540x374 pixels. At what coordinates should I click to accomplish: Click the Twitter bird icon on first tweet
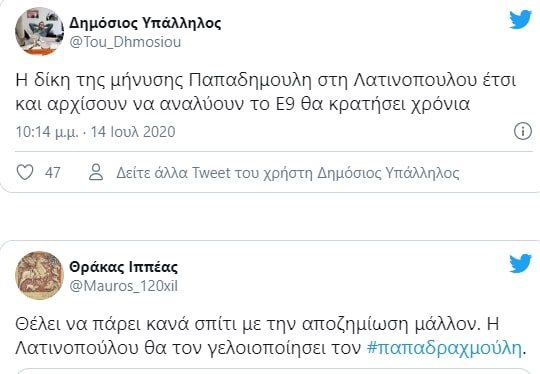[520, 19]
